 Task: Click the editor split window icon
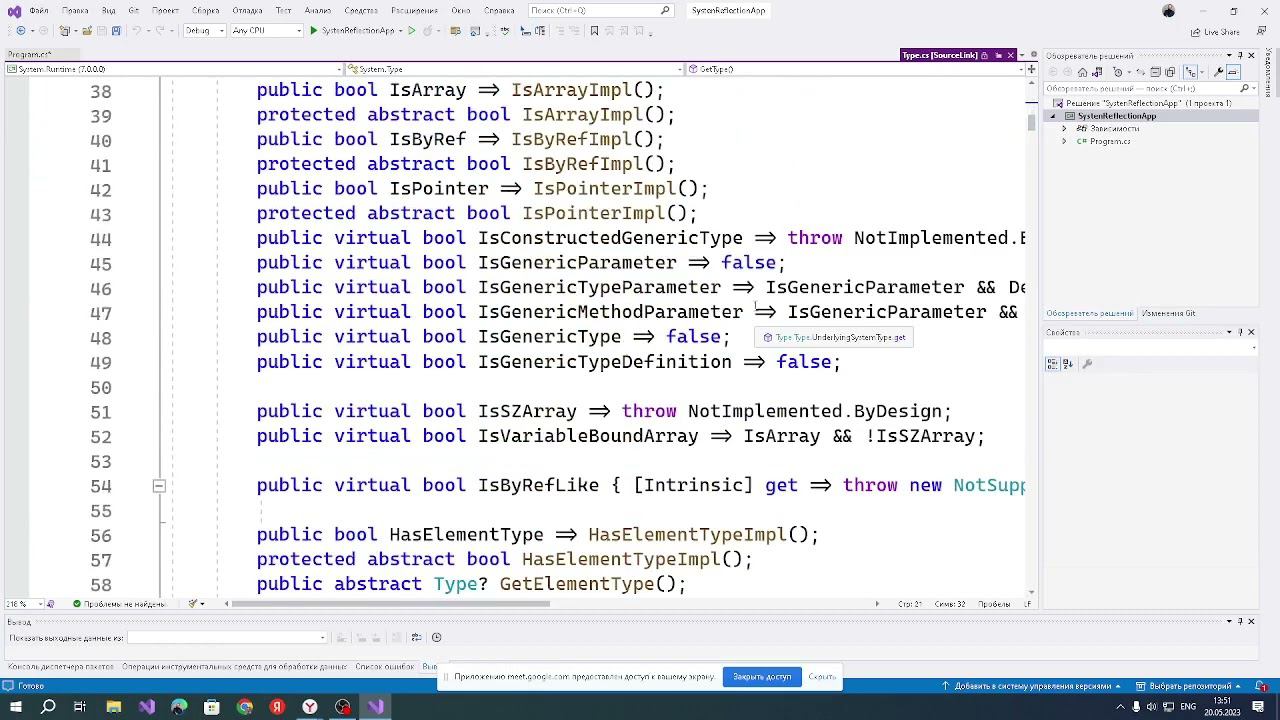coord(1031,69)
